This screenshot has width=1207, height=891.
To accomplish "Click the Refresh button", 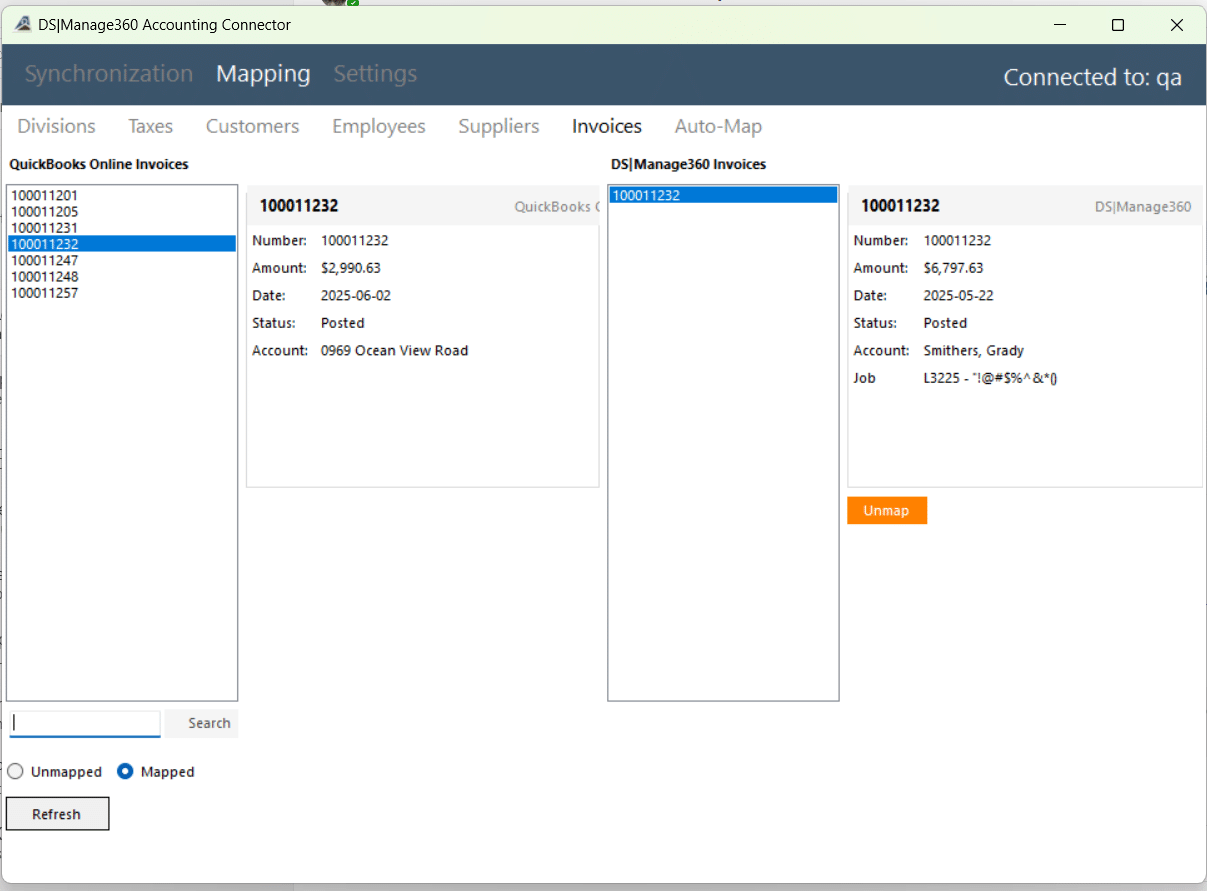I will (x=57, y=814).
